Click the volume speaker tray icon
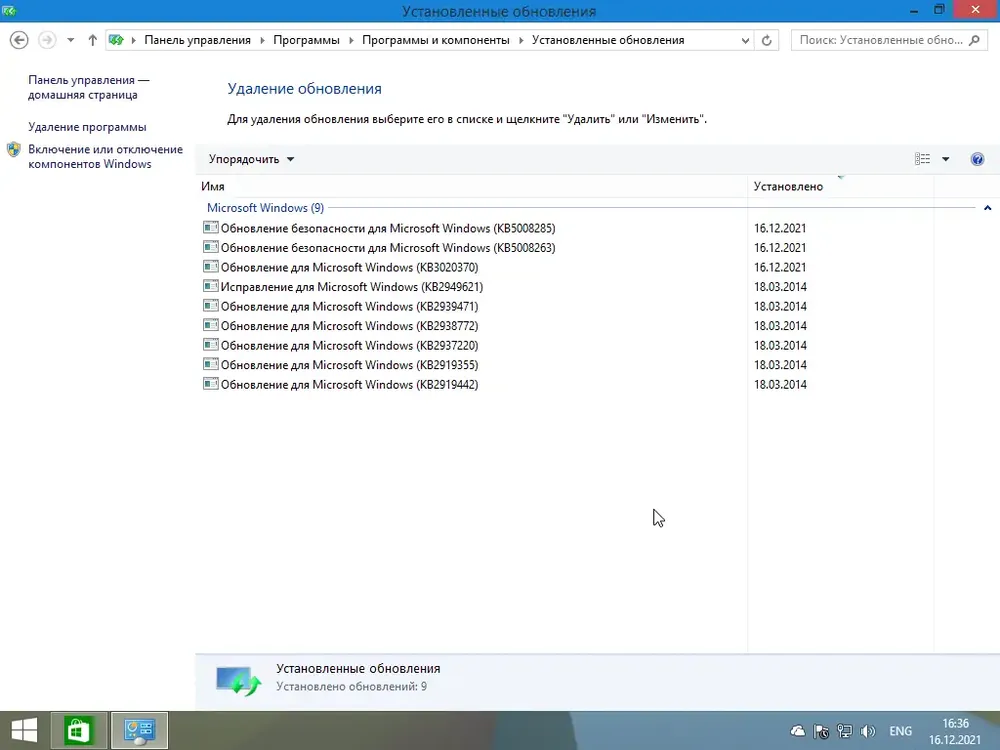 pos(867,731)
